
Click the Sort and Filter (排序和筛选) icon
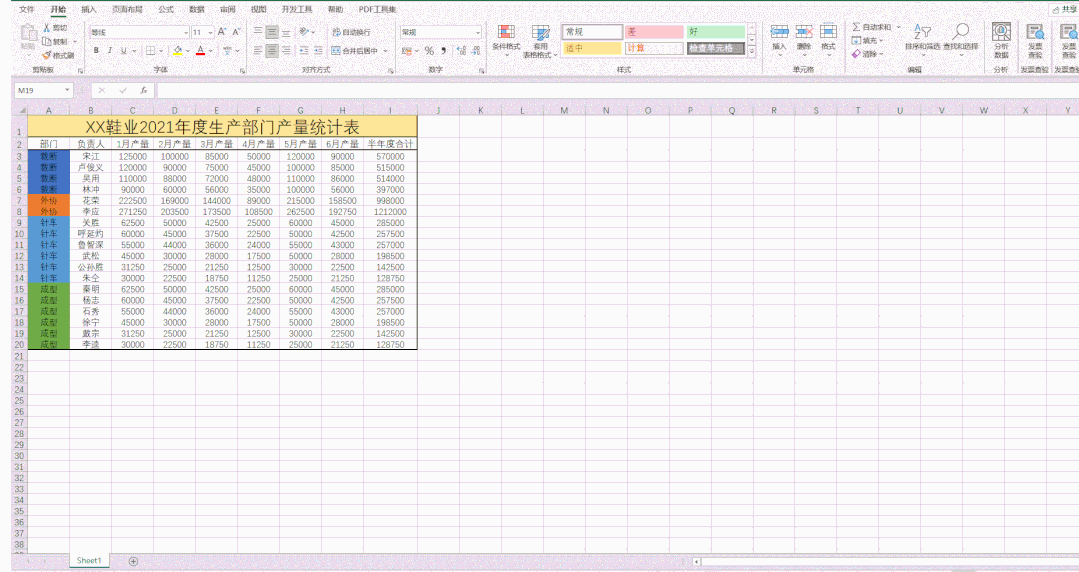pyautogui.click(x=922, y=33)
